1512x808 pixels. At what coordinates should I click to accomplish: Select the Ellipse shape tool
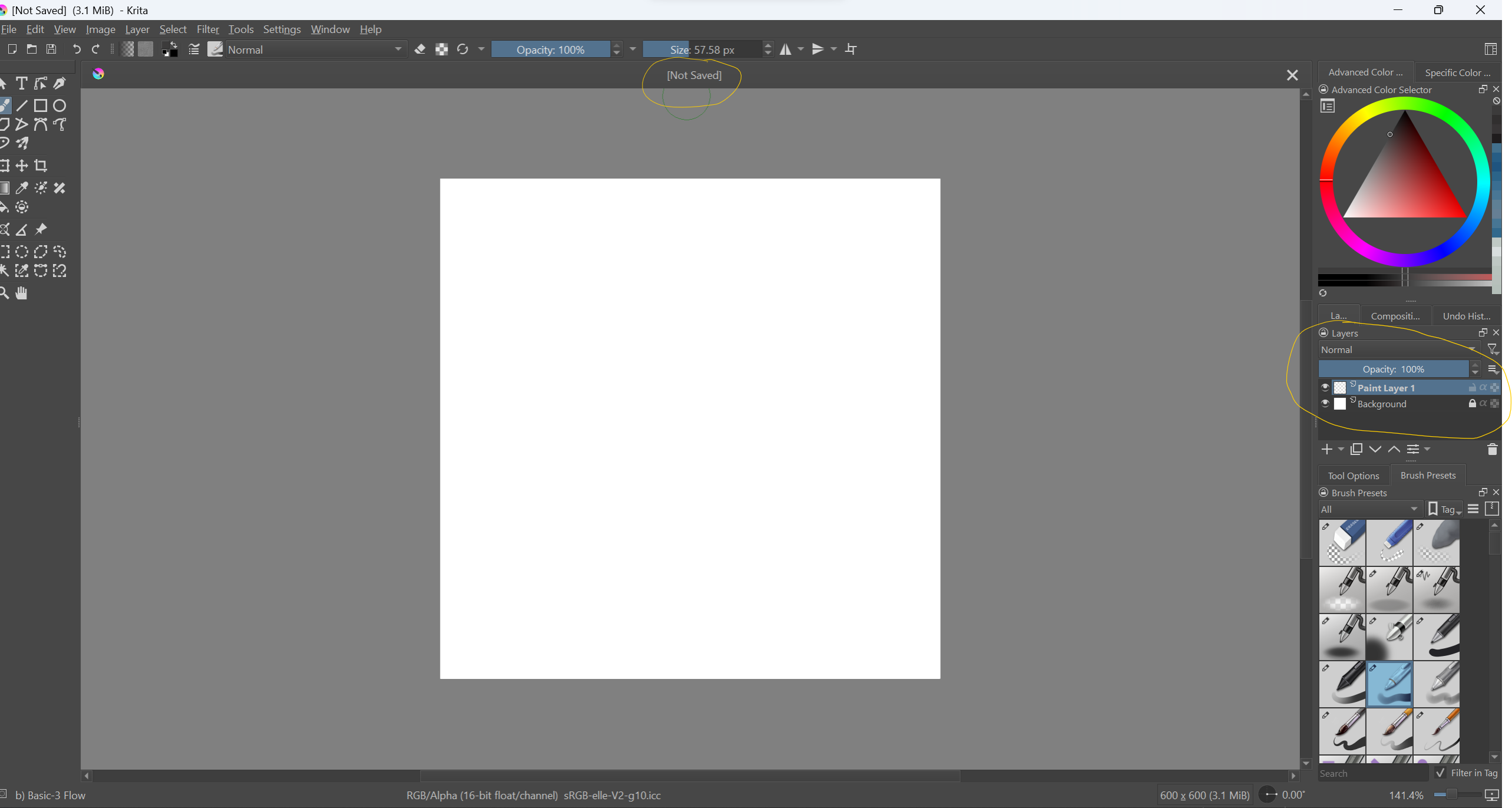pos(59,105)
